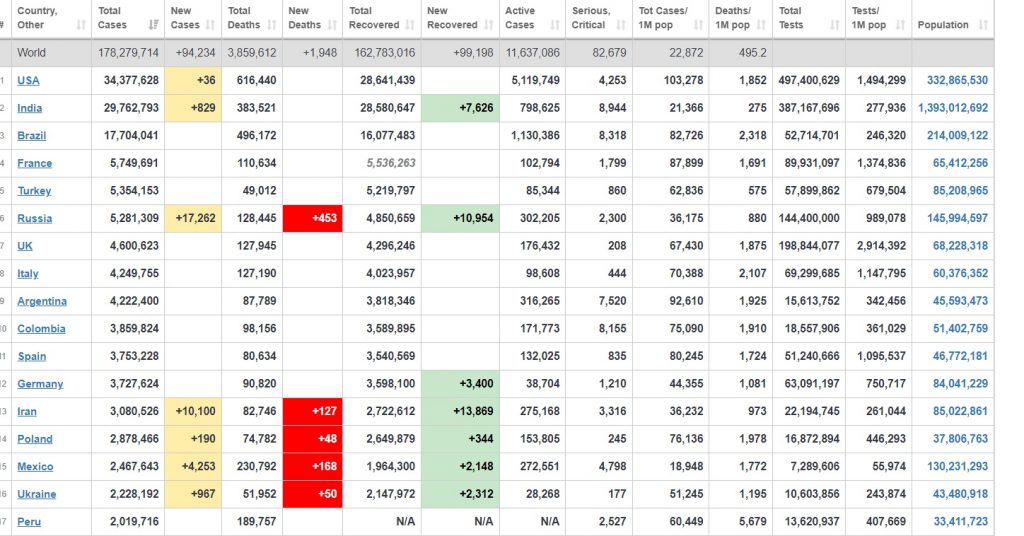Image resolution: width=1024 pixels, height=536 pixels.
Task: Follow the Brazil link
Action: click(x=31, y=136)
